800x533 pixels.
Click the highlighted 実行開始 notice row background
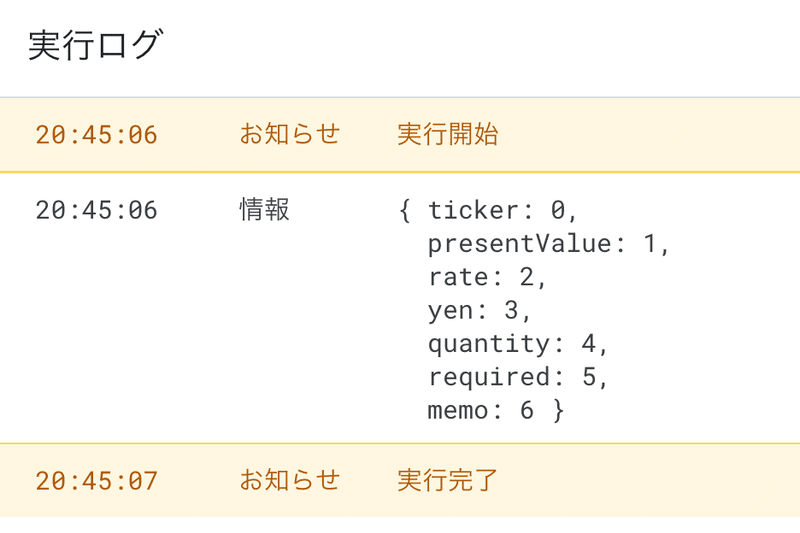pos(400,135)
